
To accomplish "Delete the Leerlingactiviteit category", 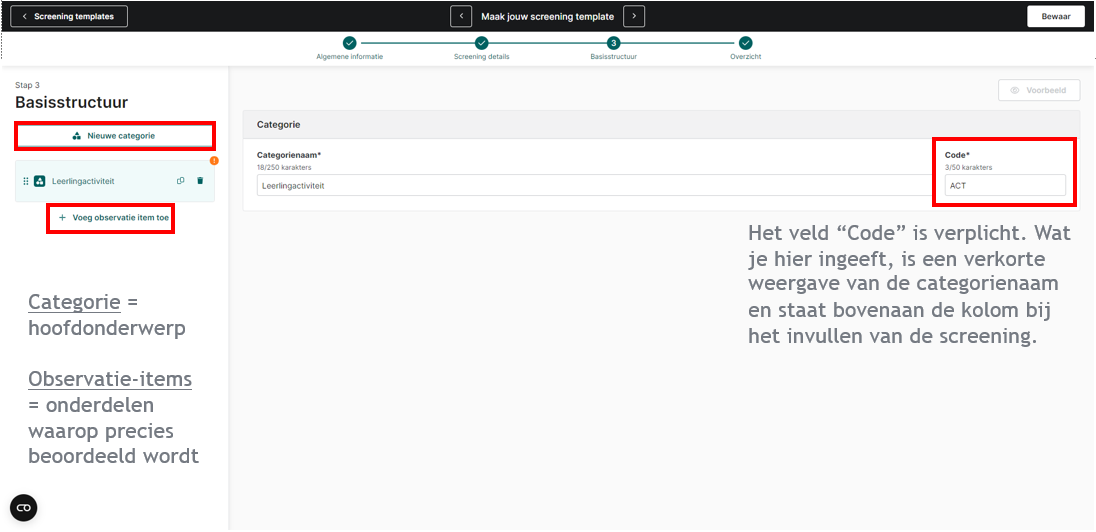I will pos(200,181).
